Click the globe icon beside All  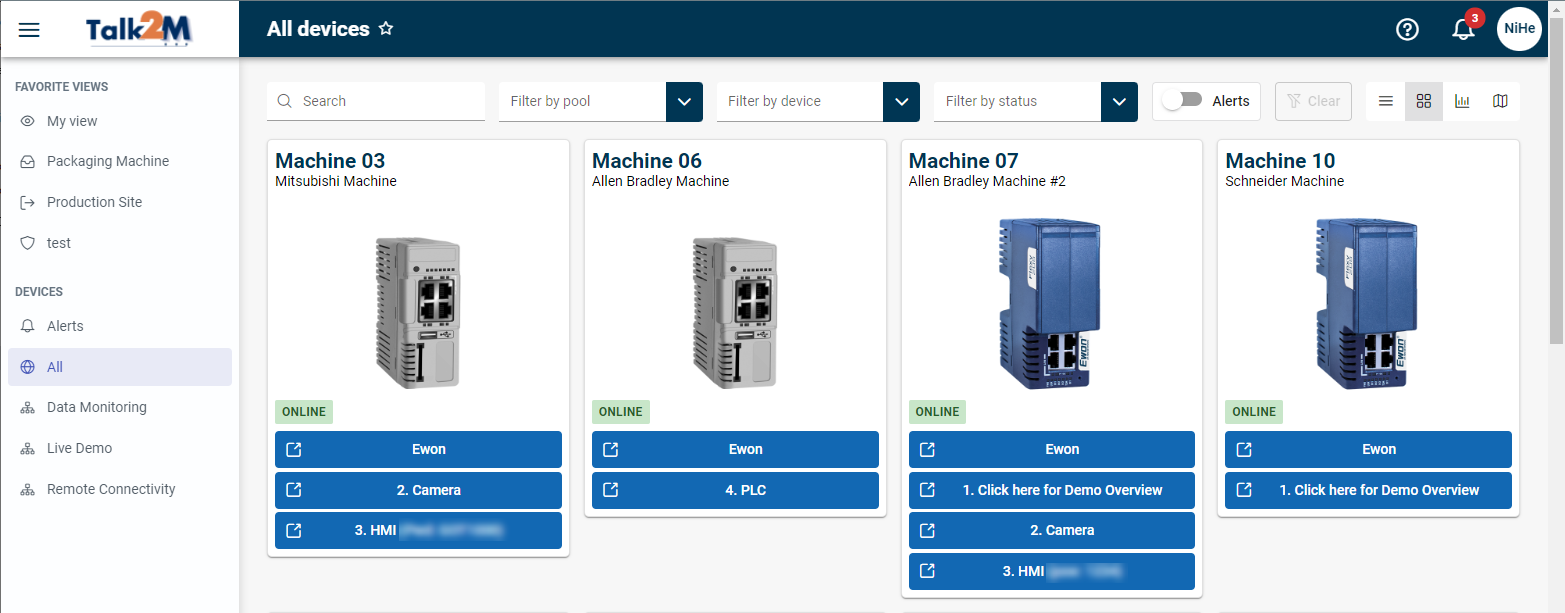pos(28,367)
